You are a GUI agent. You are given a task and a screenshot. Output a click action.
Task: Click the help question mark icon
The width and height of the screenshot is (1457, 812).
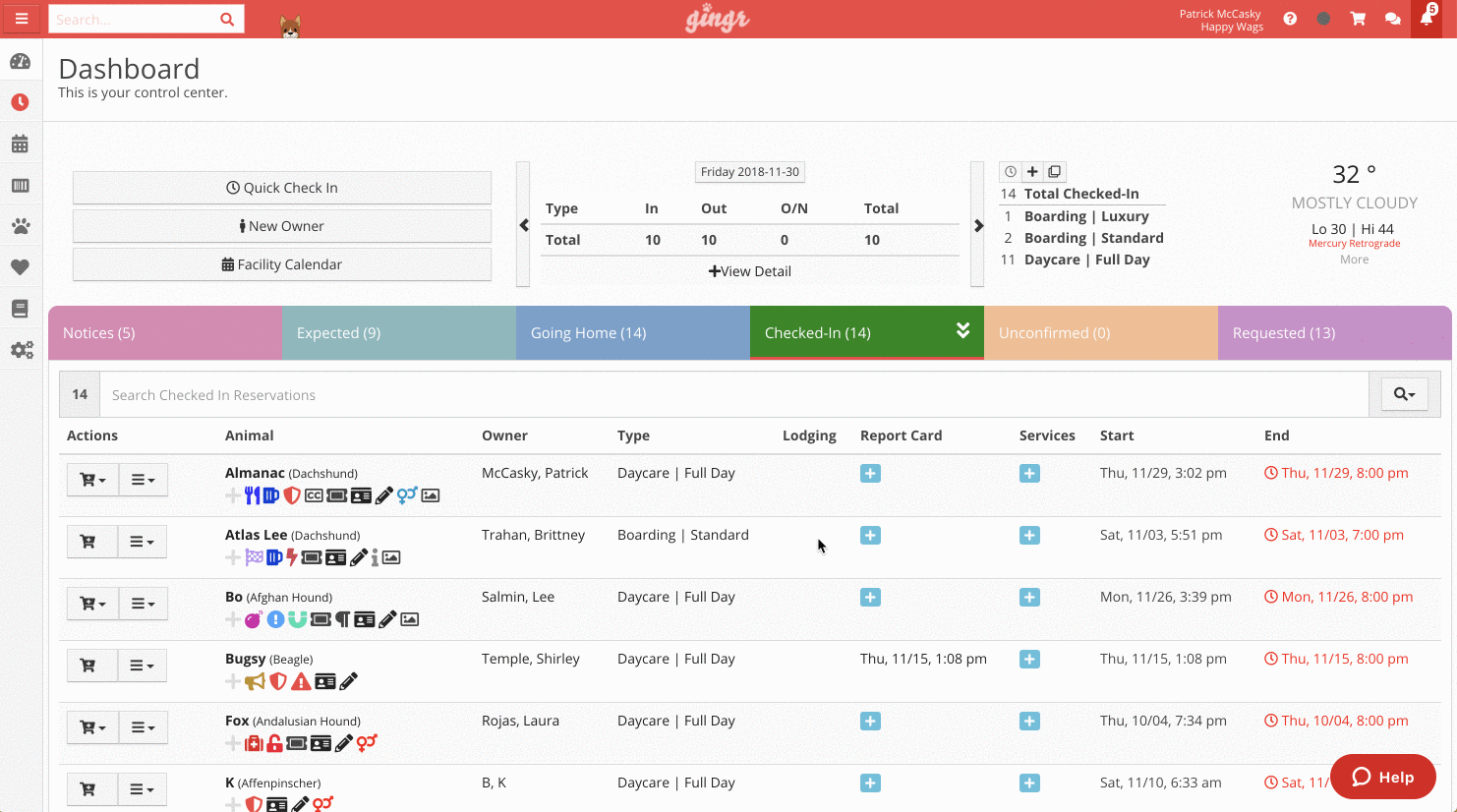(1290, 18)
